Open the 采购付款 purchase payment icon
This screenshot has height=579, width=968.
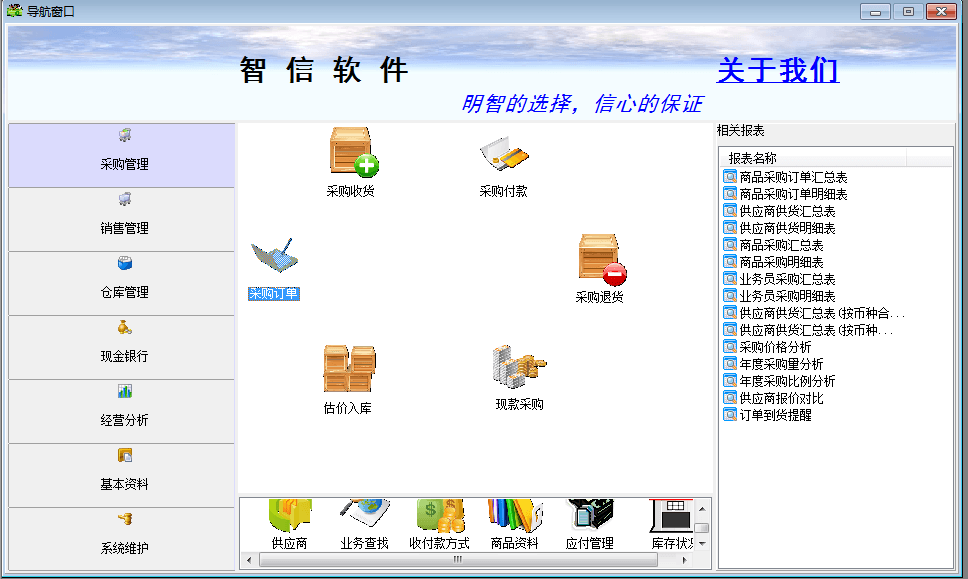pyautogui.click(x=503, y=155)
